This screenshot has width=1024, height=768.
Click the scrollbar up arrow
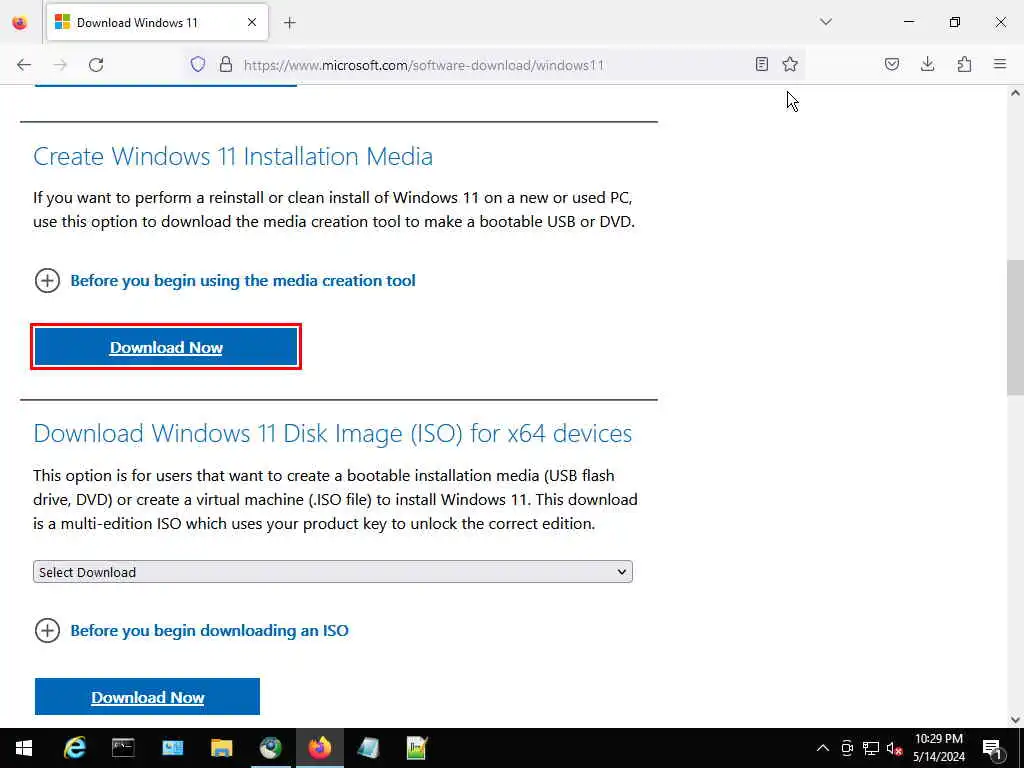pos(1015,93)
